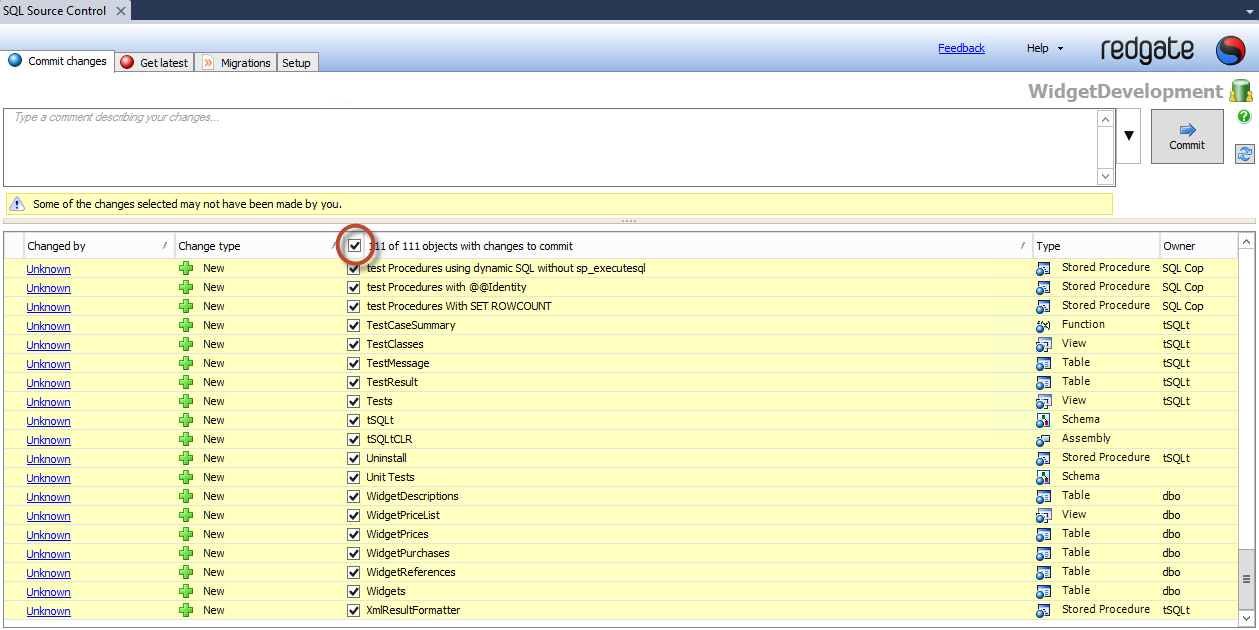
Task: Click the Function type icon for TestCaseSummary
Action: coord(1043,325)
